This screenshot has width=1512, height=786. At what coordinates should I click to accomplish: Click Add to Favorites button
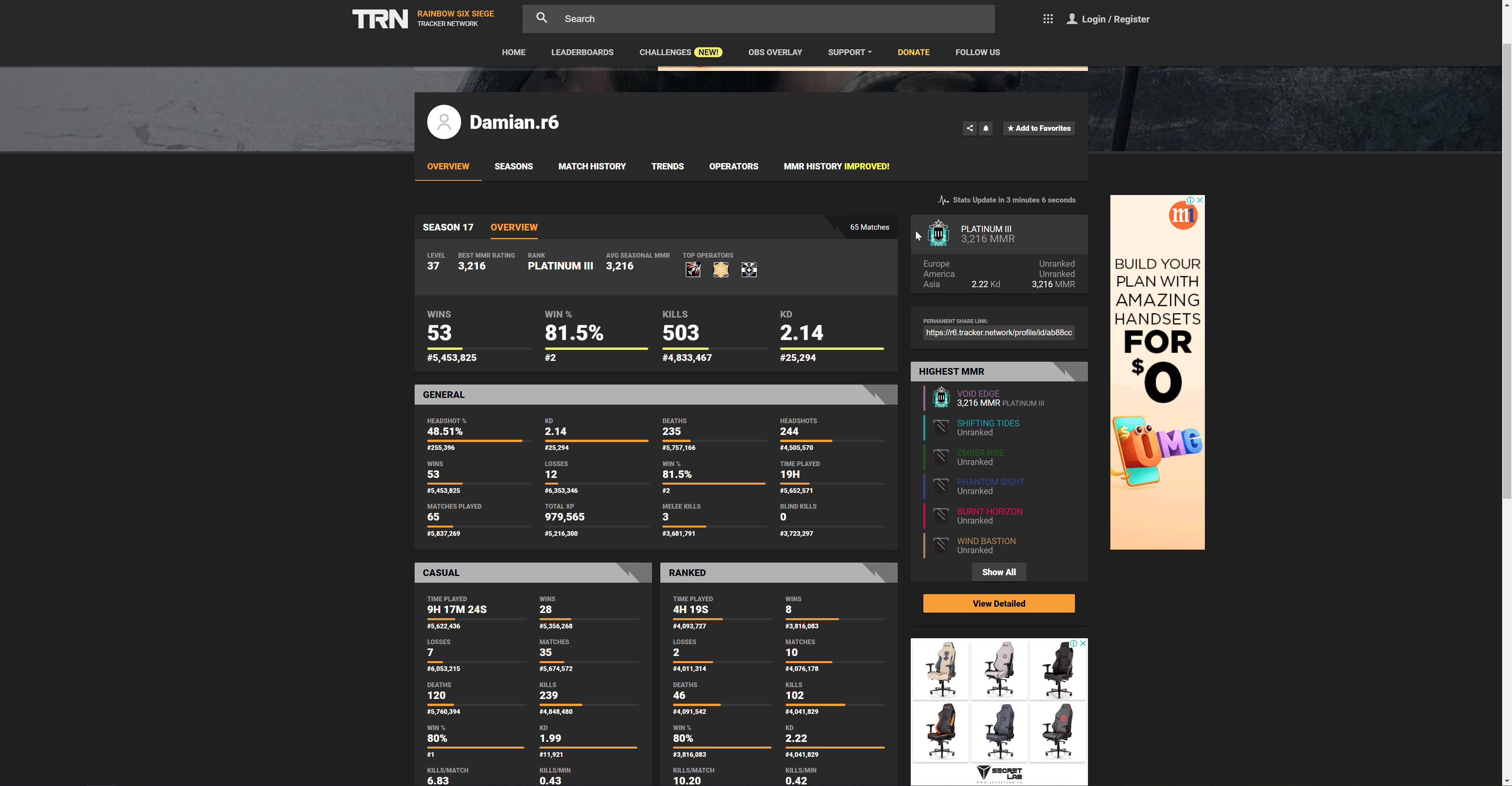coord(1038,128)
